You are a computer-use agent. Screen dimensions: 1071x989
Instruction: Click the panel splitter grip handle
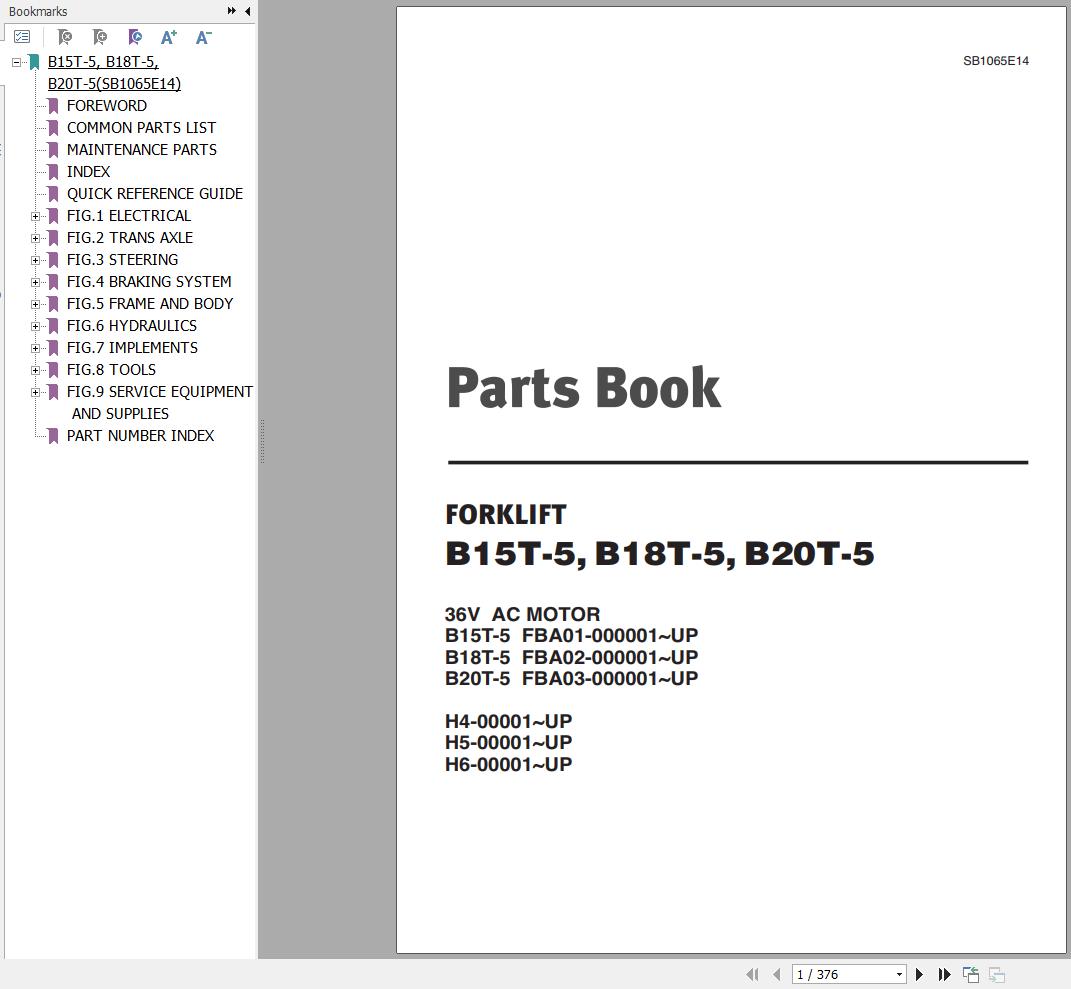(x=262, y=441)
